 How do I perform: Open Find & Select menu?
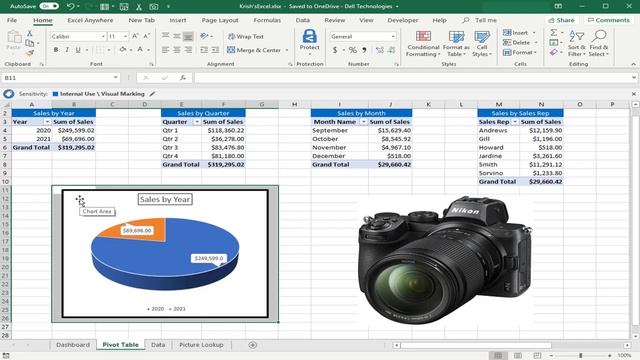[x=599, y=43]
